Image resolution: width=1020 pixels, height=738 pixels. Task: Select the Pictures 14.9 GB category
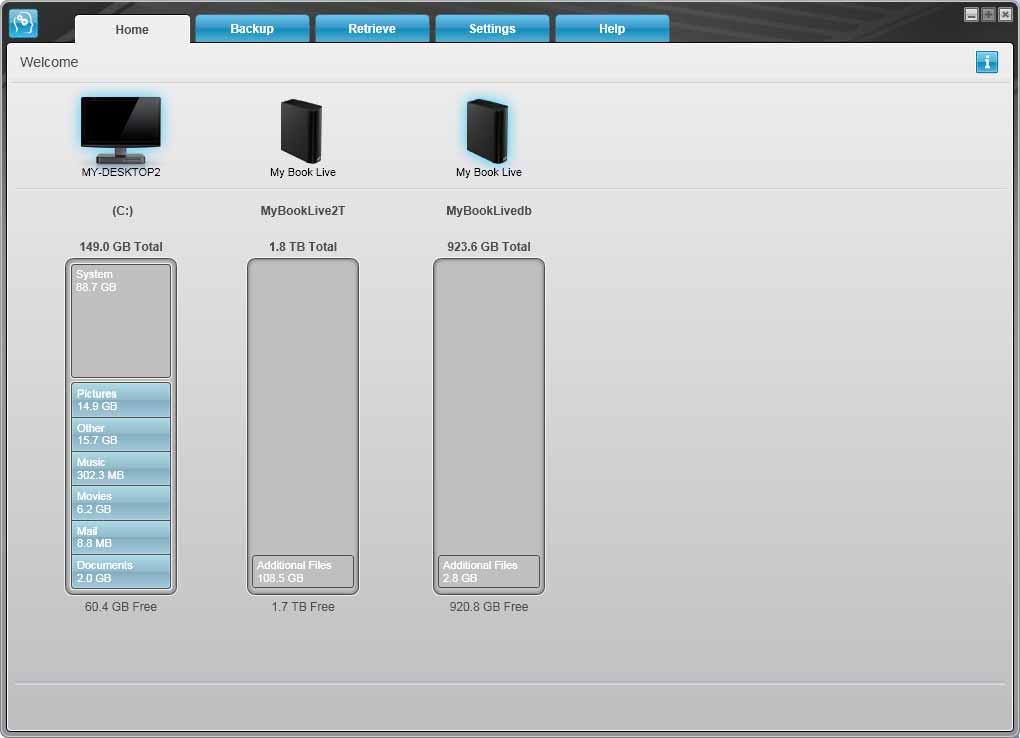[121, 400]
